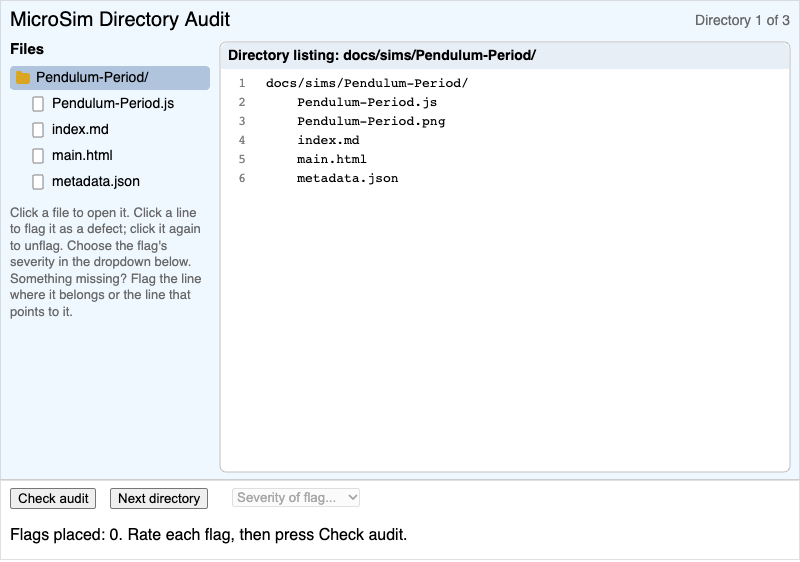Click the Directory listing header bar

pos(505,56)
